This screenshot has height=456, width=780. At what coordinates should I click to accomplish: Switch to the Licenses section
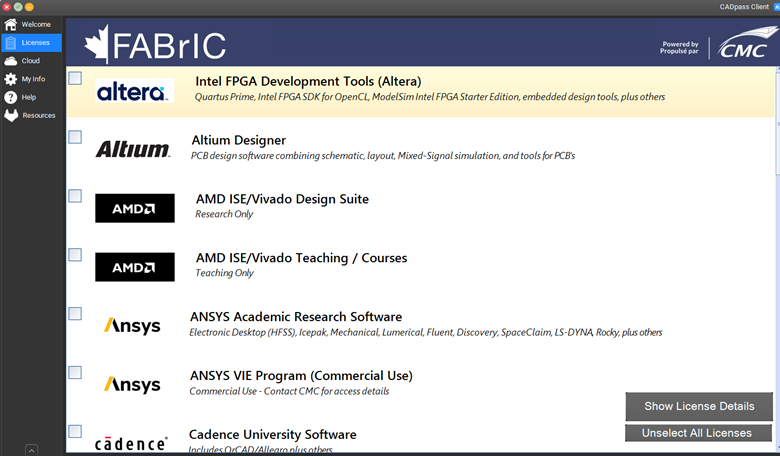(x=31, y=43)
